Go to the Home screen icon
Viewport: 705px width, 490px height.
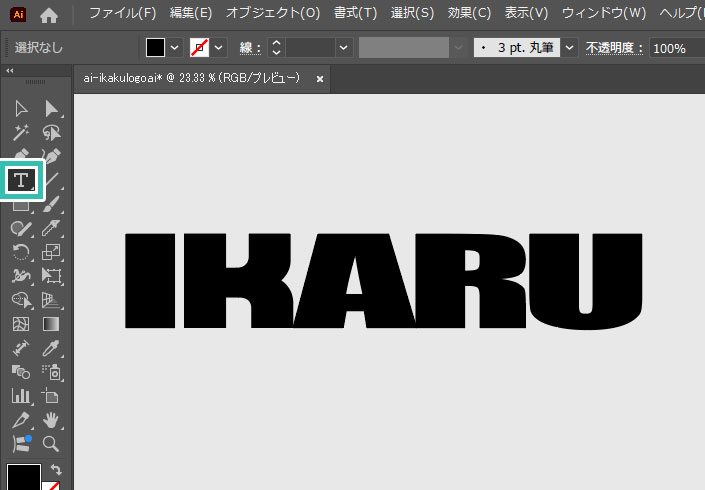point(49,16)
